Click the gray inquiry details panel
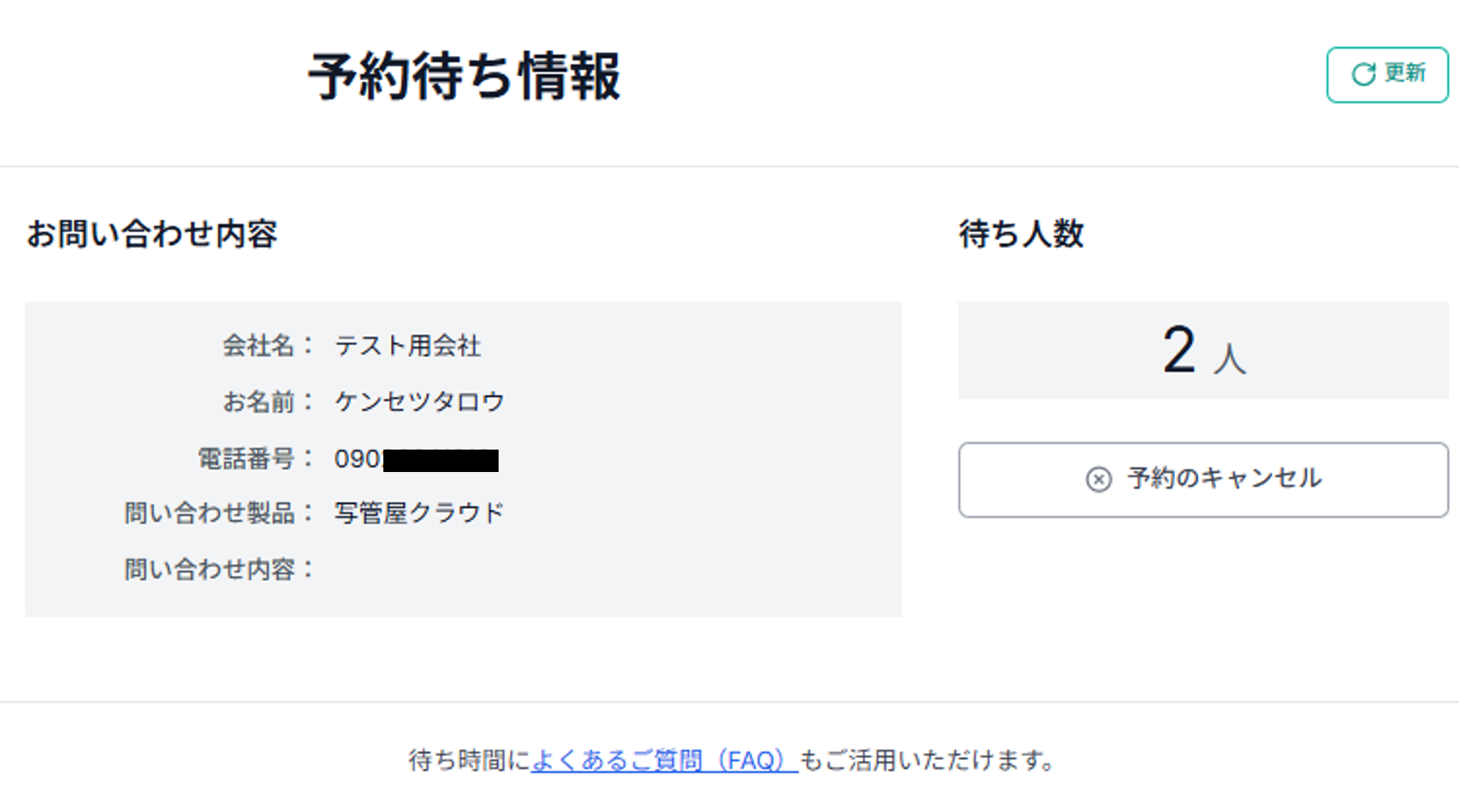The width and height of the screenshot is (1459, 812). tap(464, 458)
